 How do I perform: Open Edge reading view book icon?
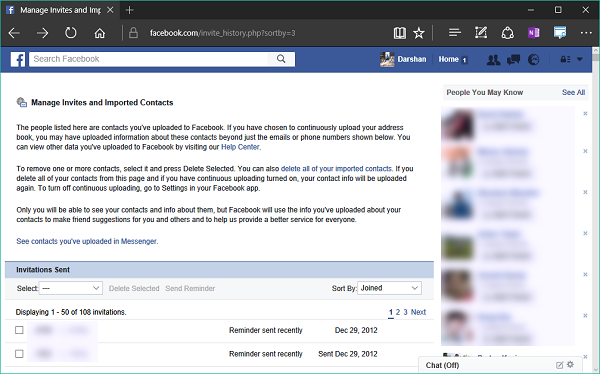pos(399,33)
